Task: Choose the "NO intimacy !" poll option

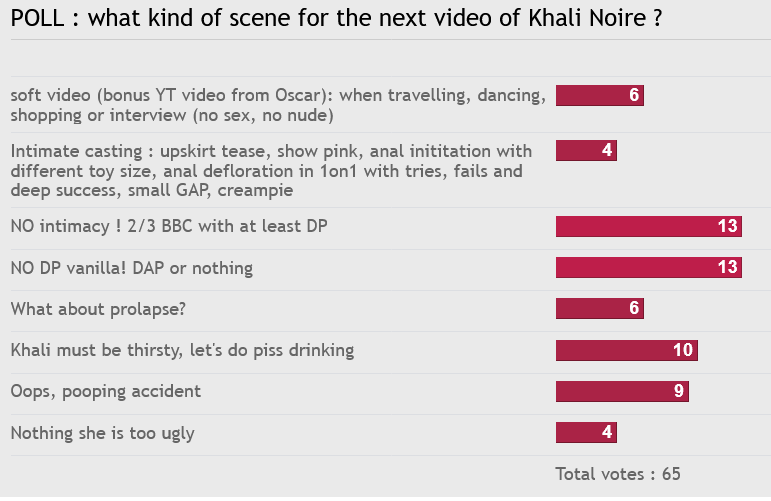Action: click(169, 227)
